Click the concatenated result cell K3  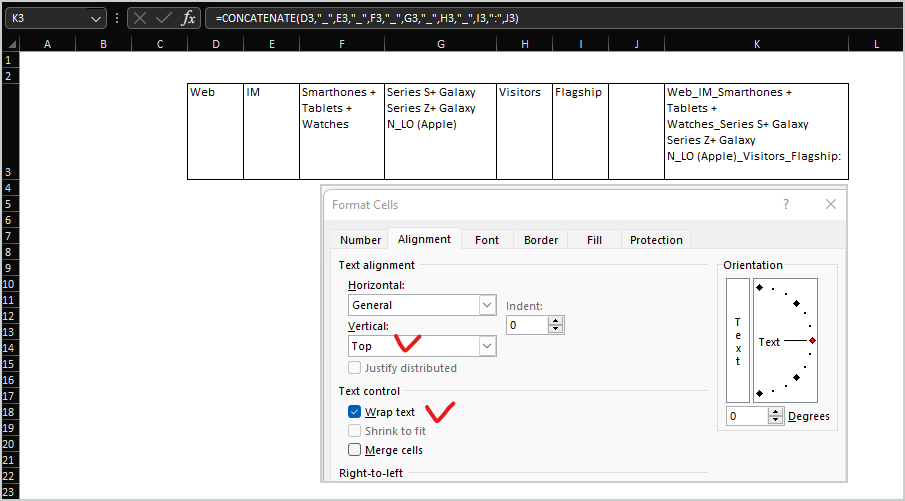[x=757, y=132]
